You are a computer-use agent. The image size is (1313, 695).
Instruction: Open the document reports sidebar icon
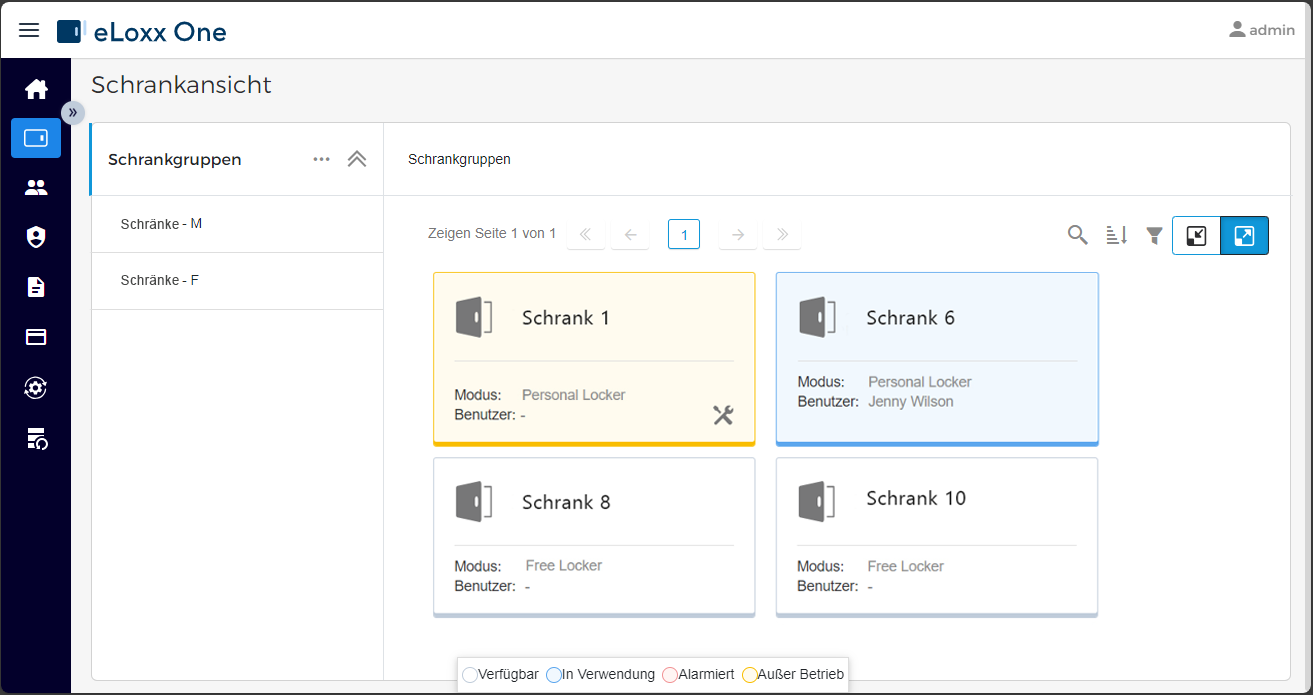(x=36, y=287)
